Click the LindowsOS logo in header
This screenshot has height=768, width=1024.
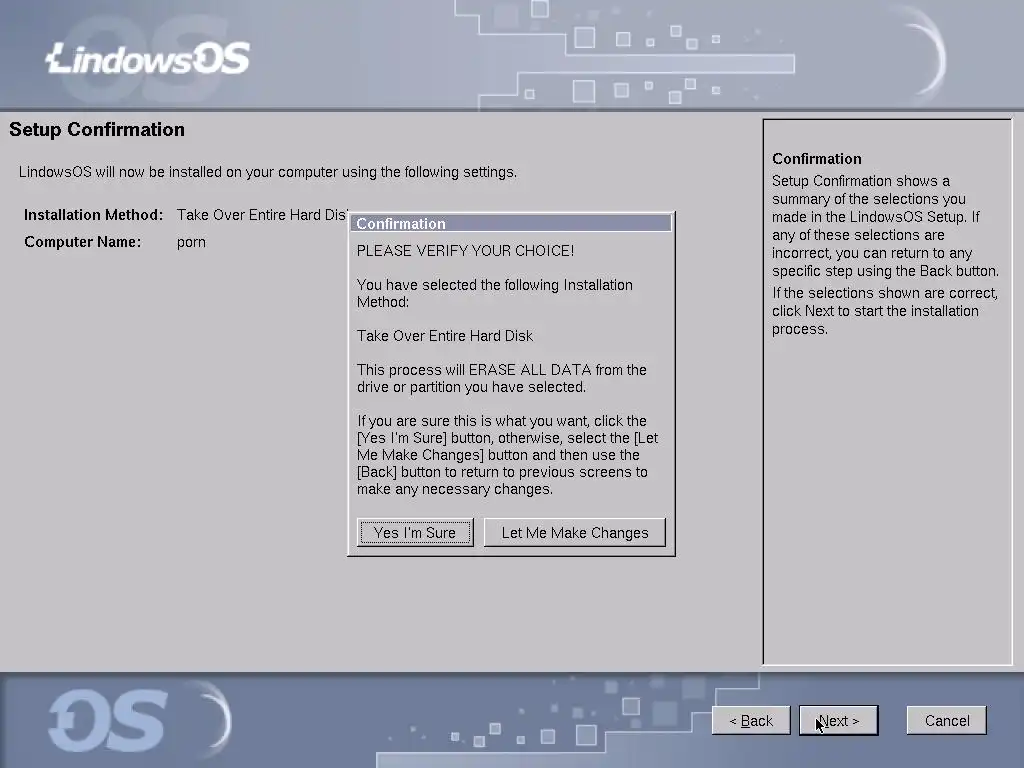[x=148, y=59]
